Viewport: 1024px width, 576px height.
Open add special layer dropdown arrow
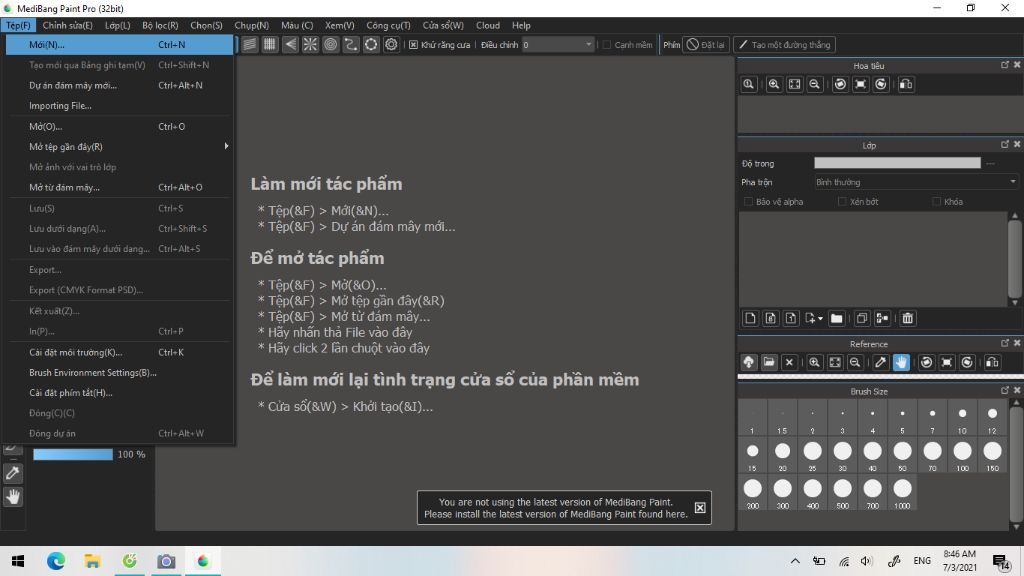pos(820,318)
